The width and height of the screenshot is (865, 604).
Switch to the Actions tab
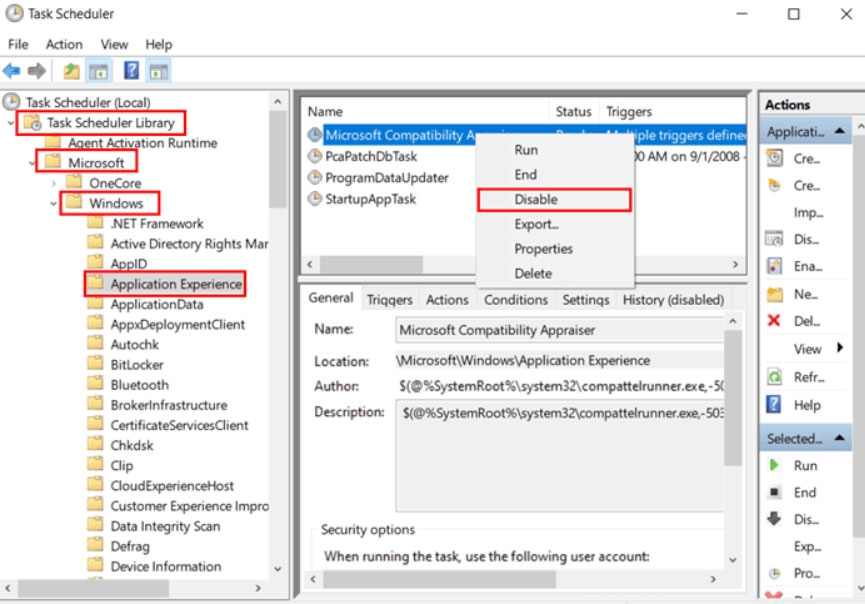click(447, 300)
